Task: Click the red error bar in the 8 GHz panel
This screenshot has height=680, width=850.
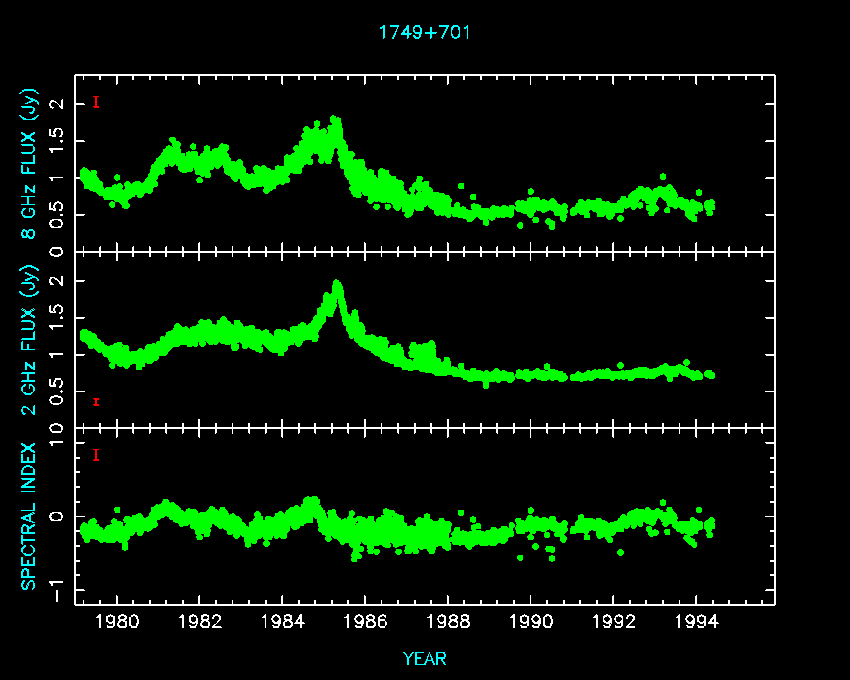Action: coord(95,102)
